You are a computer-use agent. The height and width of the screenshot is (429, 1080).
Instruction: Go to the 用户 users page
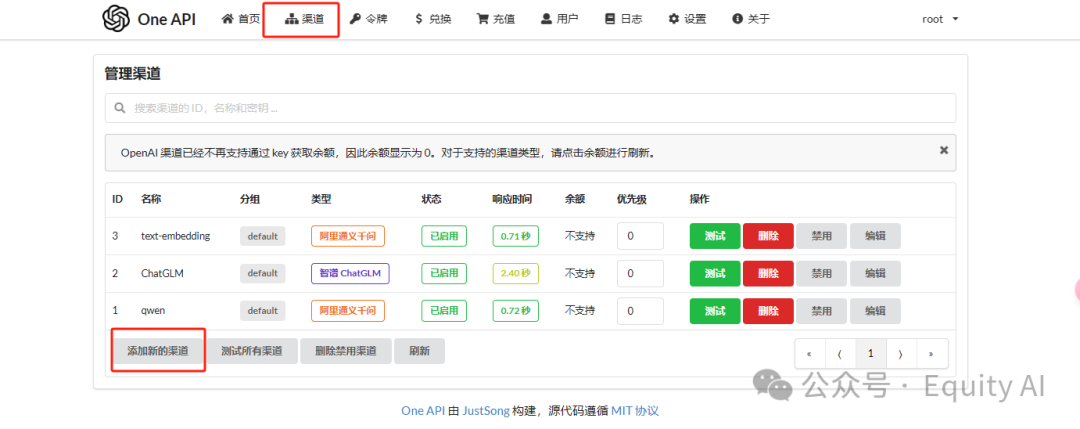coord(560,19)
